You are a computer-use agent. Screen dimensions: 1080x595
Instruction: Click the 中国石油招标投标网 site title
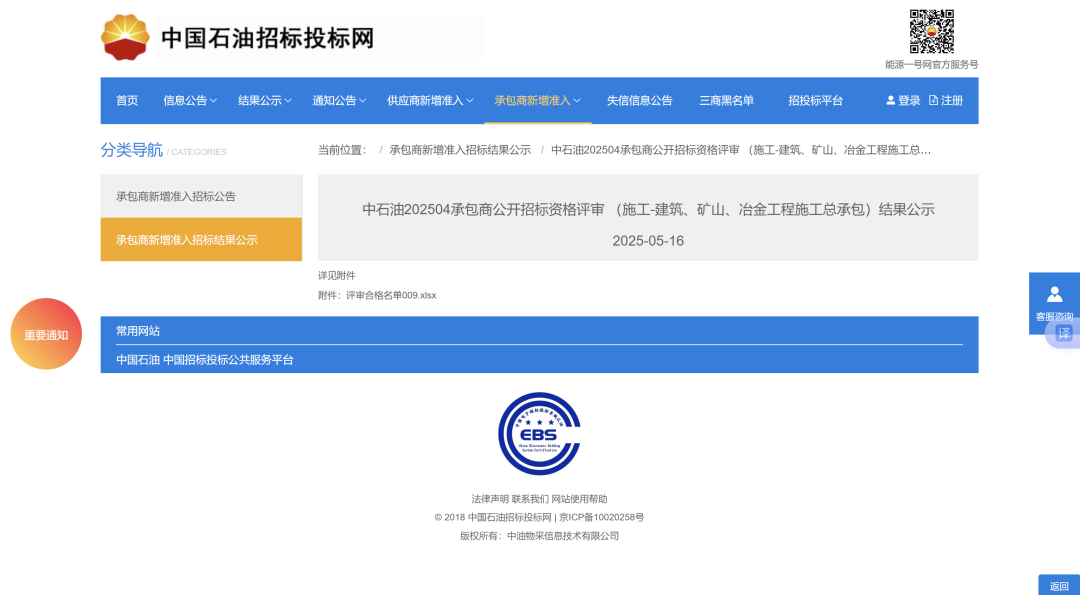pos(267,38)
